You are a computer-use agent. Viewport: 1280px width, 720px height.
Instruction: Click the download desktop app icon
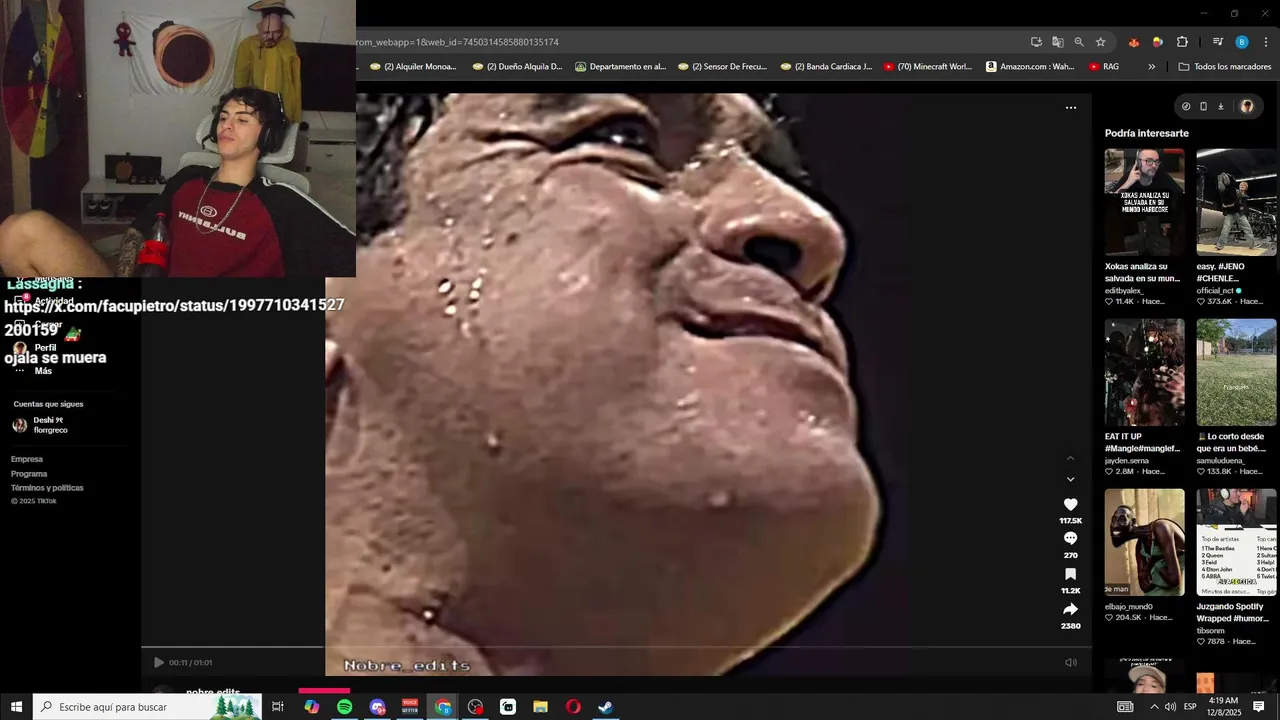click(1221, 106)
